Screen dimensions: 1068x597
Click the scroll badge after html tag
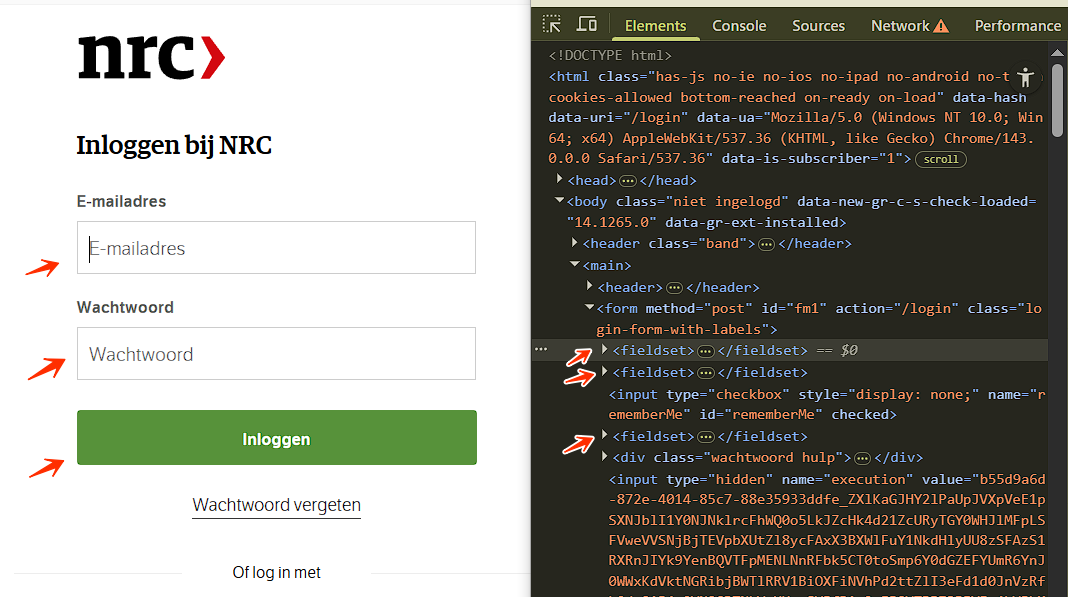click(x=940, y=159)
